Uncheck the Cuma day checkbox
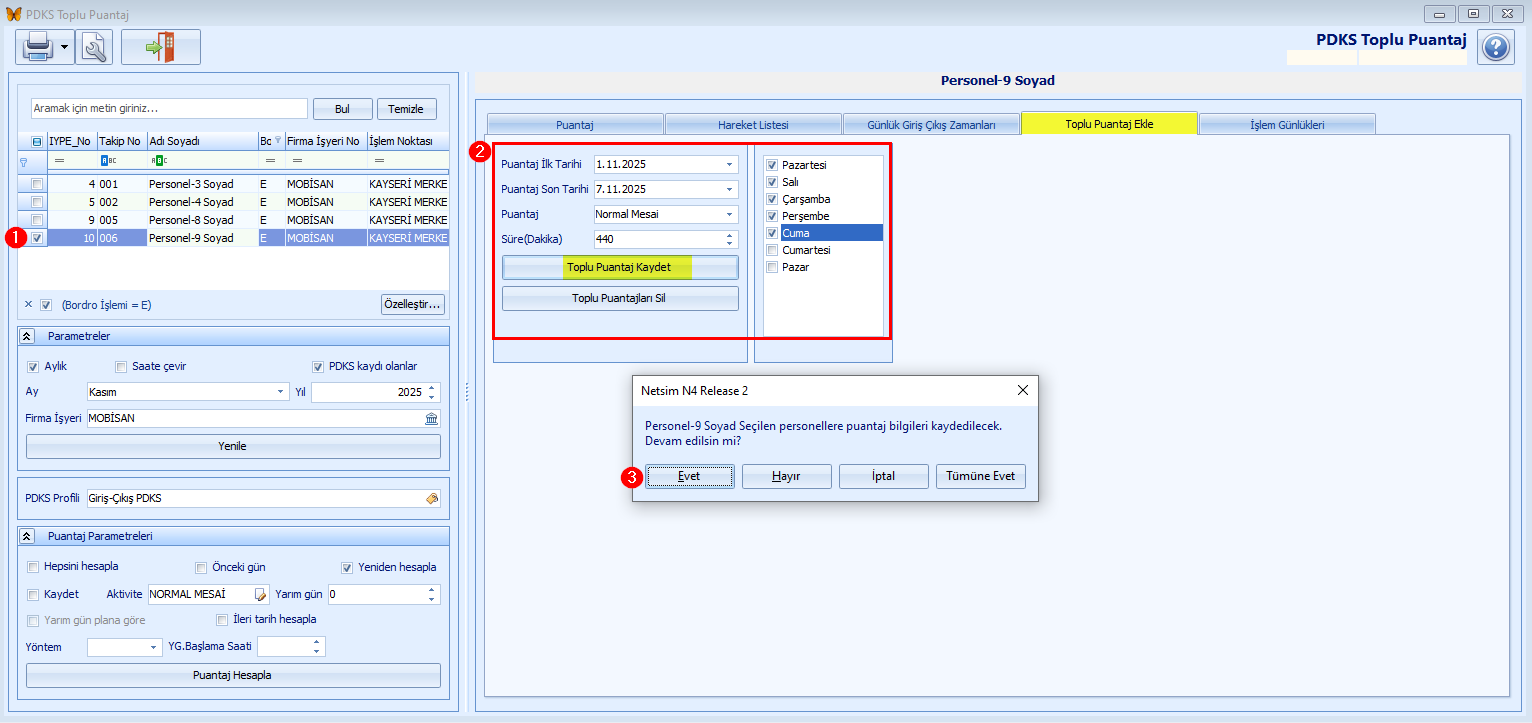Screen dimensions: 1532x723 pyautogui.click(x=771, y=233)
